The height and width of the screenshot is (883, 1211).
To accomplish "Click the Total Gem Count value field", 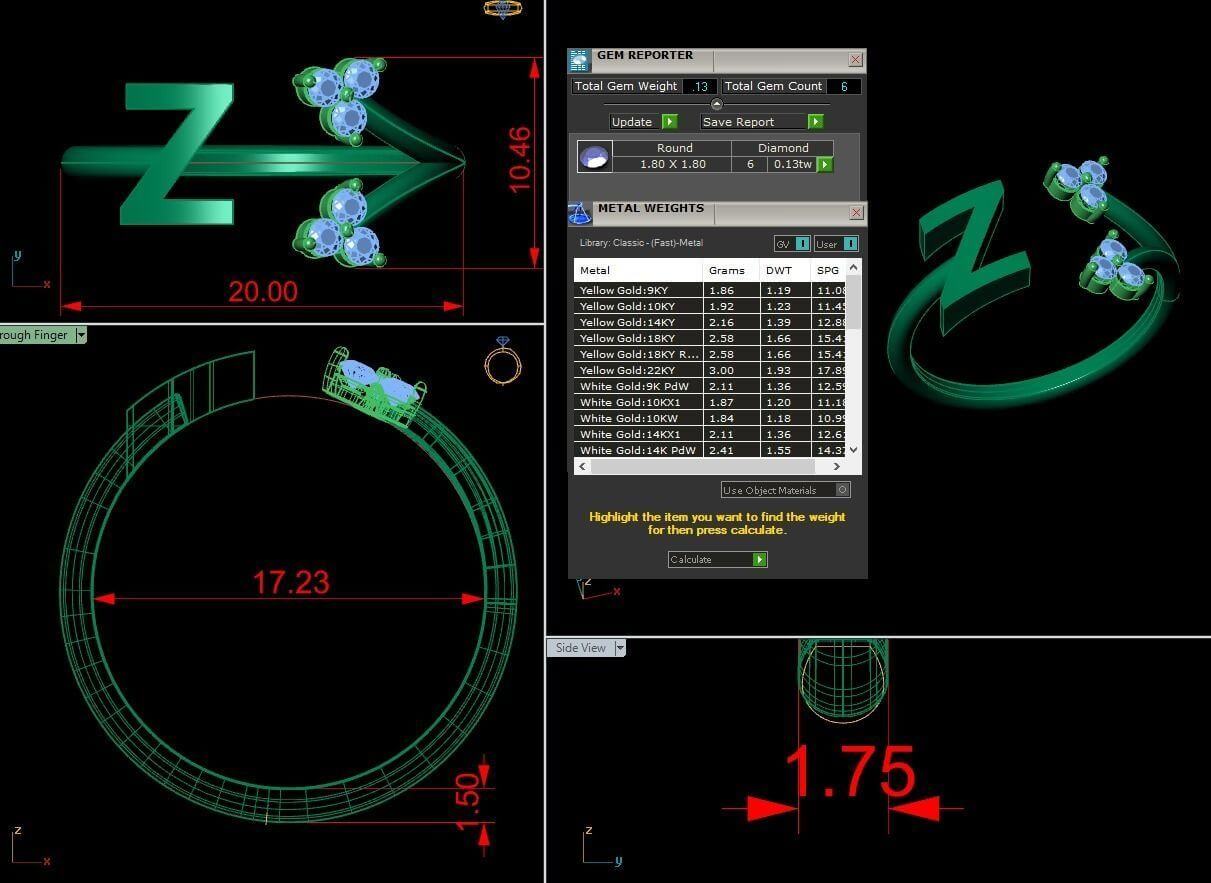I will pyautogui.click(x=843, y=87).
